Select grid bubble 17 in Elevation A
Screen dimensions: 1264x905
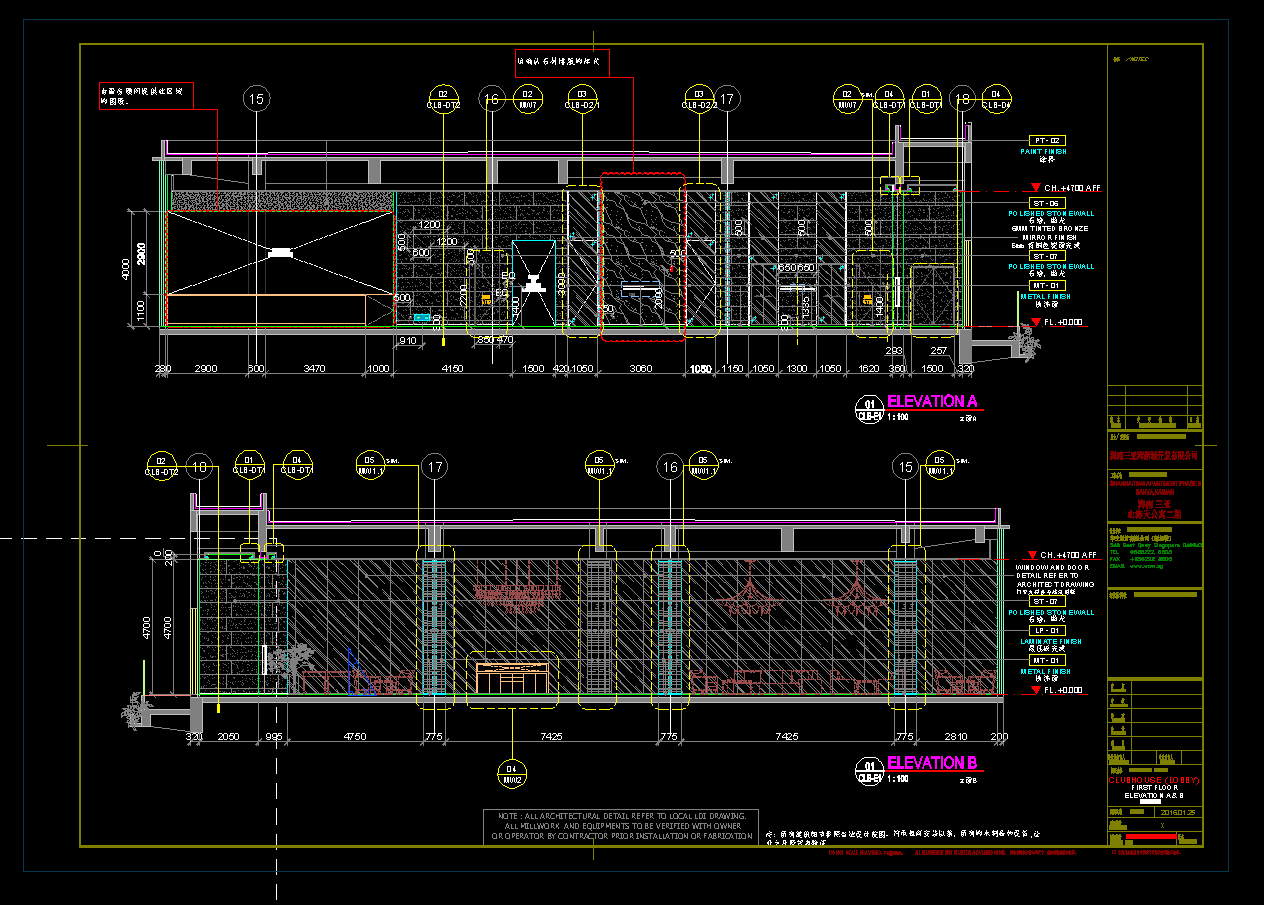727,98
